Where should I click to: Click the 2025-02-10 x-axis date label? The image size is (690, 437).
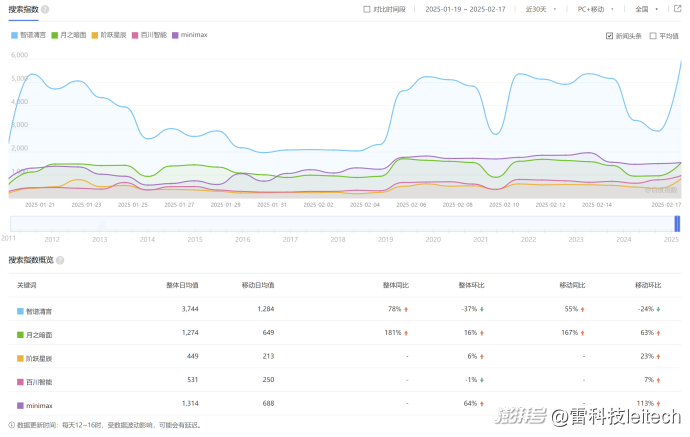(504, 205)
